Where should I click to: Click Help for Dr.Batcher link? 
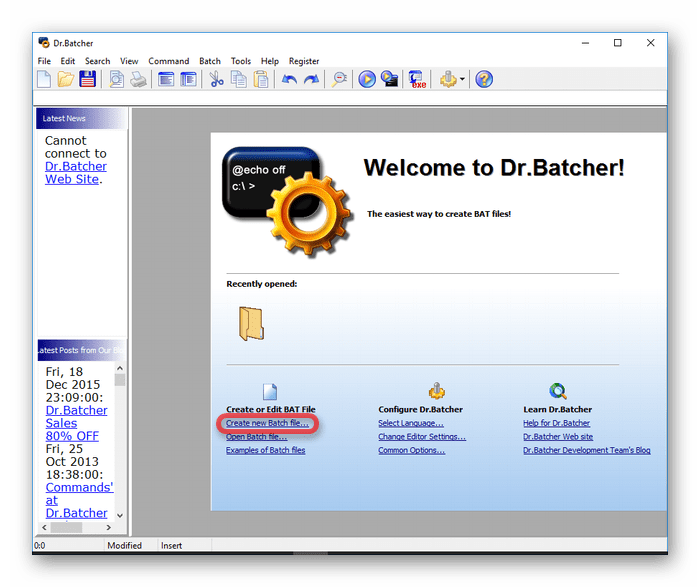coord(556,423)
